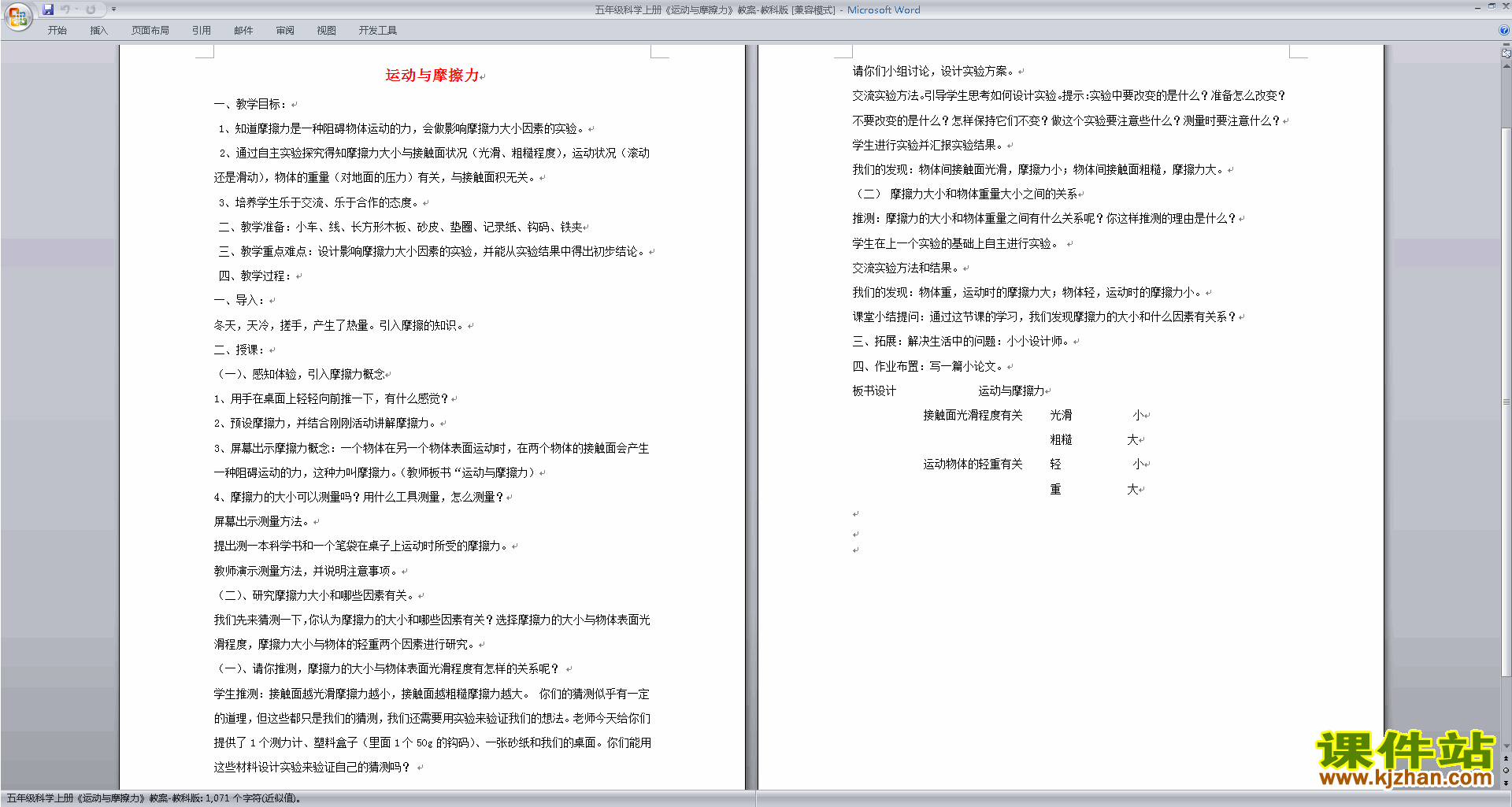
Task: Switch to 引用 ribbon tab
Action: [x=202, y=30]
